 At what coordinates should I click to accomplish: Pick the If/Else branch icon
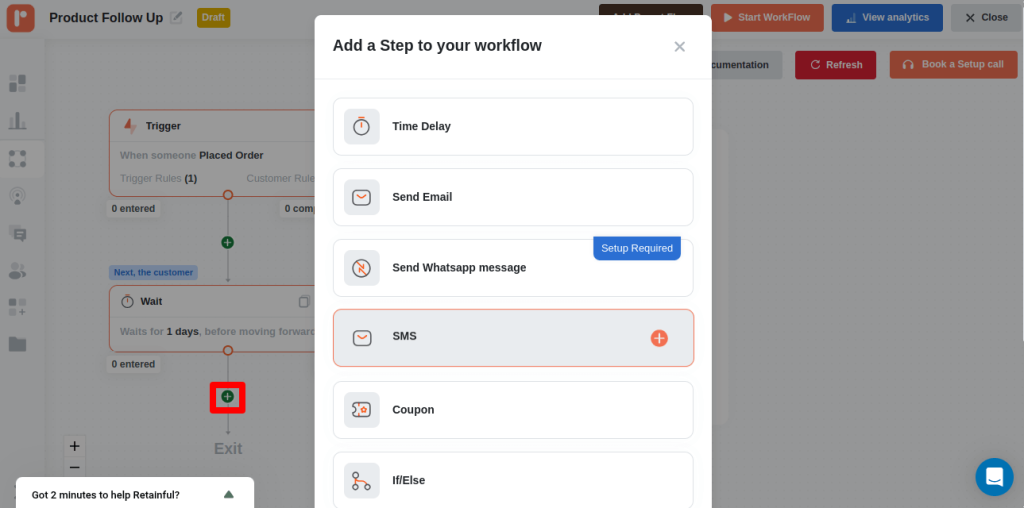pos(362,481)
